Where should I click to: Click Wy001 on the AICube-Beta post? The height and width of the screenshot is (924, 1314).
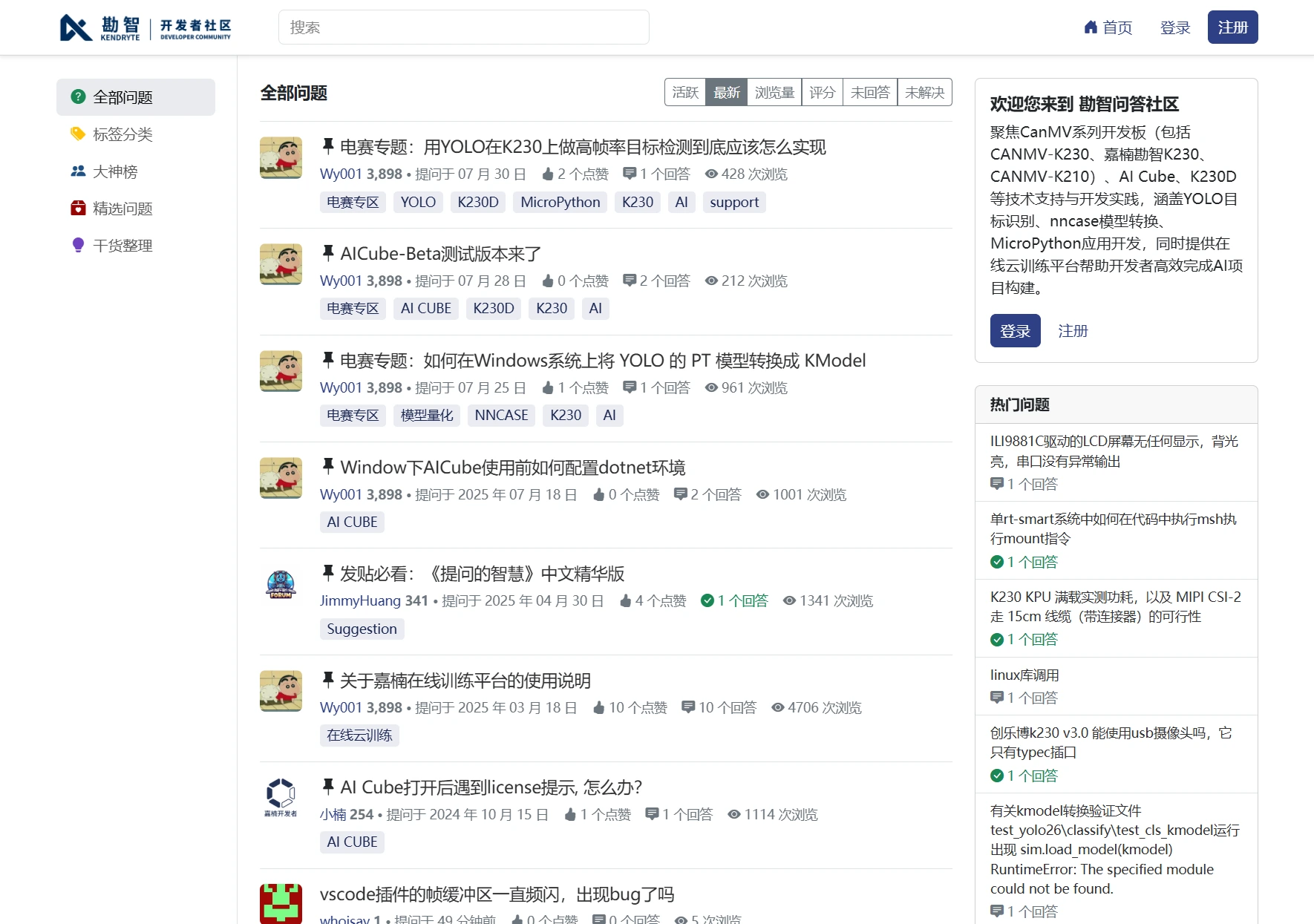pos(341,281)
